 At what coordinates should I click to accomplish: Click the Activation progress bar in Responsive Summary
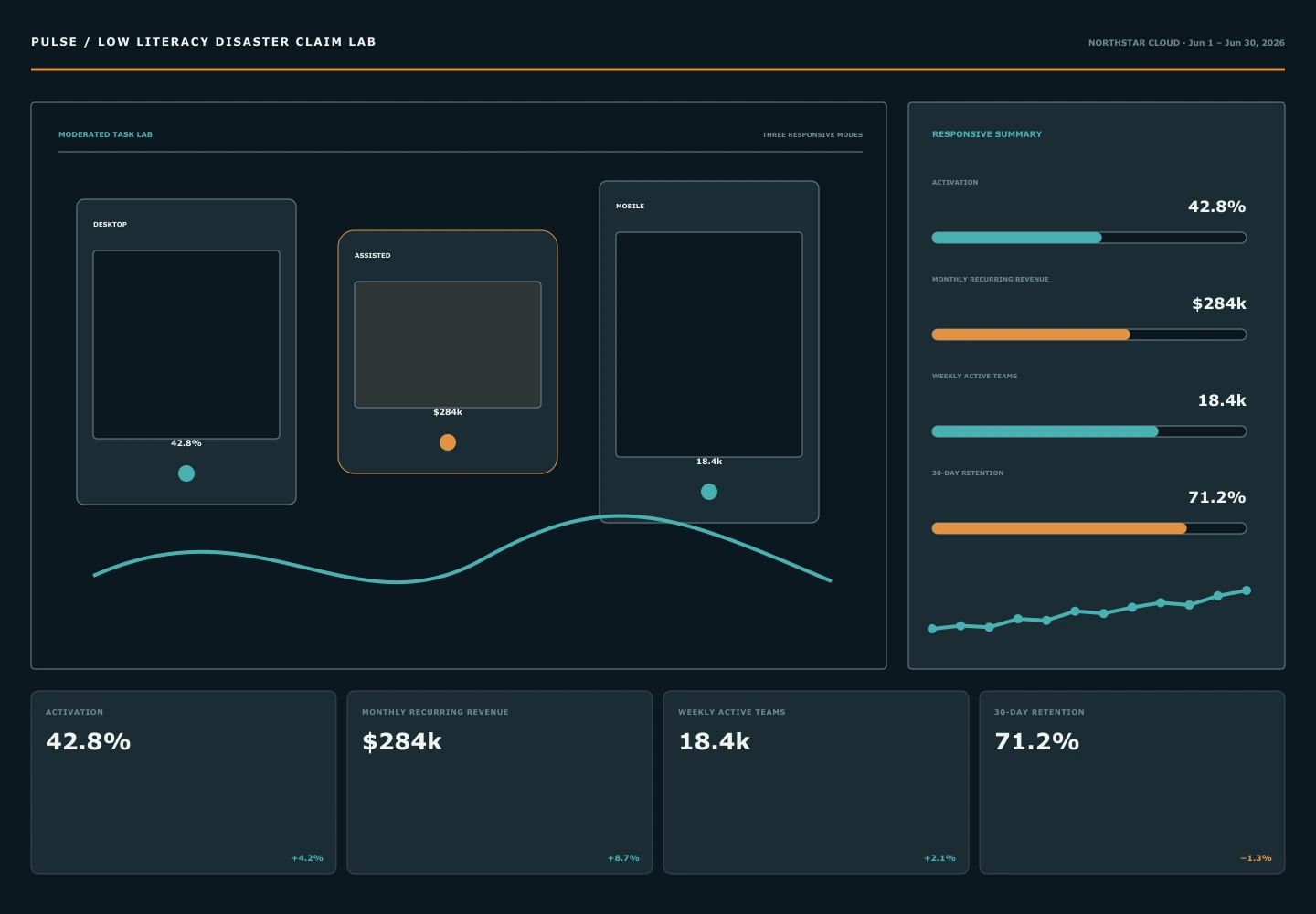1089,238
